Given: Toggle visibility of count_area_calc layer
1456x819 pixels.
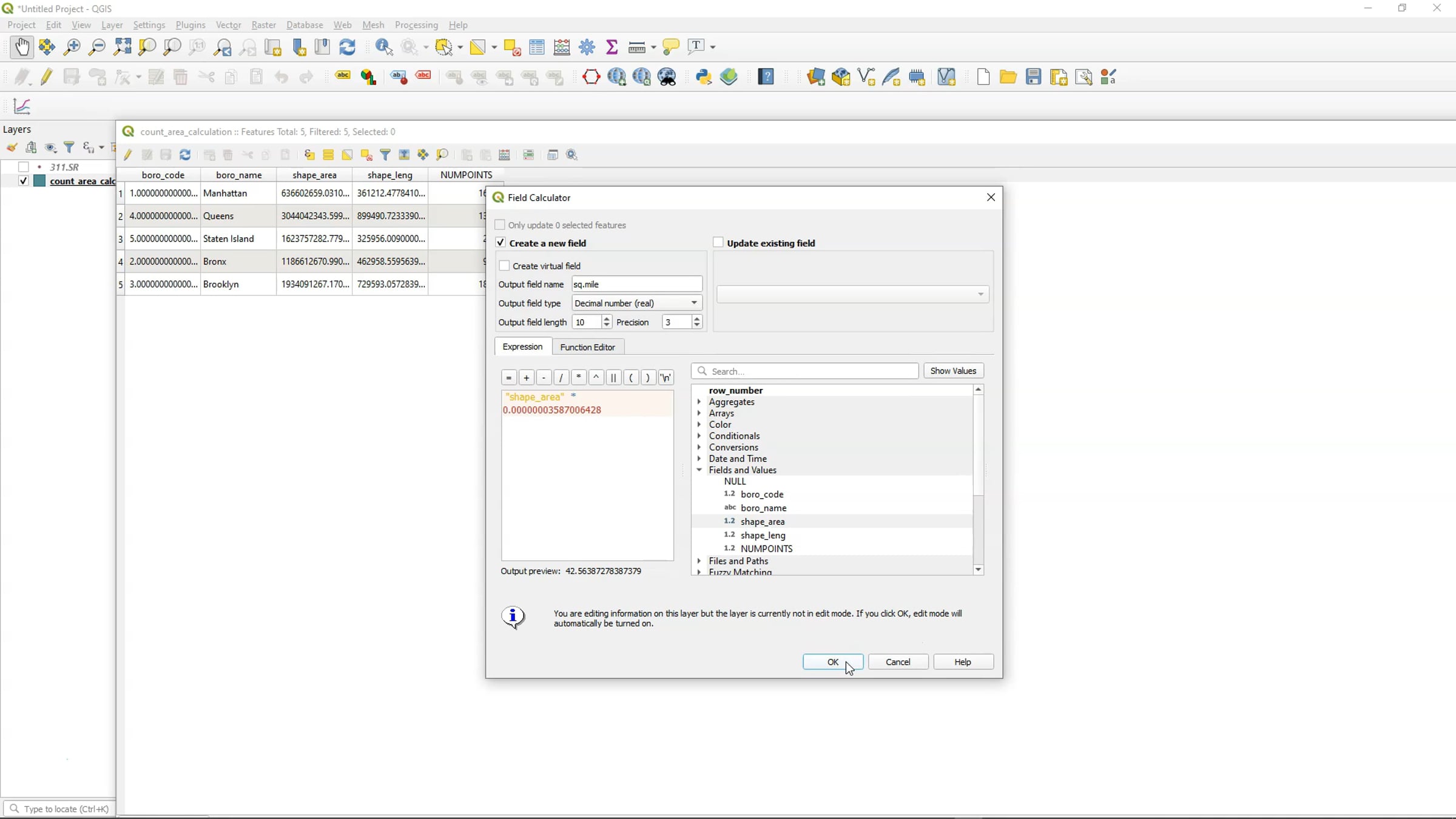Looking at the screenshot, I should click(23, 181).
